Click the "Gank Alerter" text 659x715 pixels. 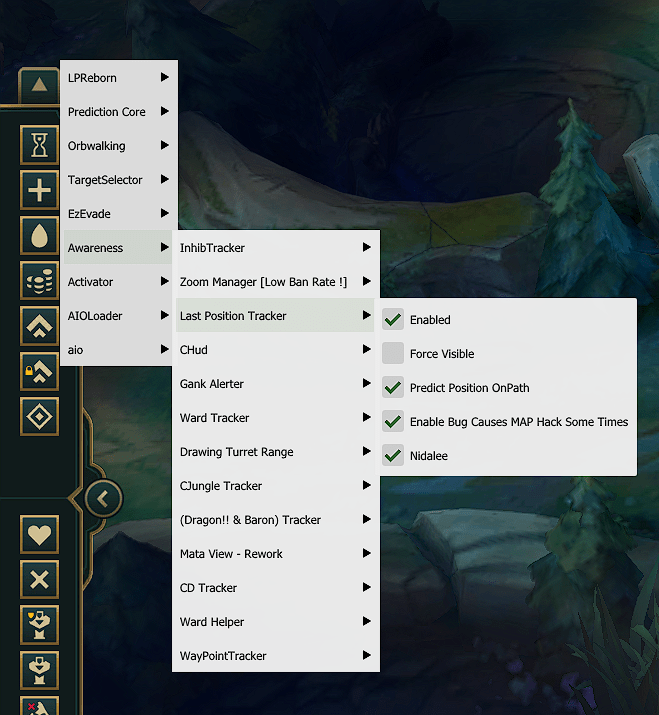tap(212, 384)
